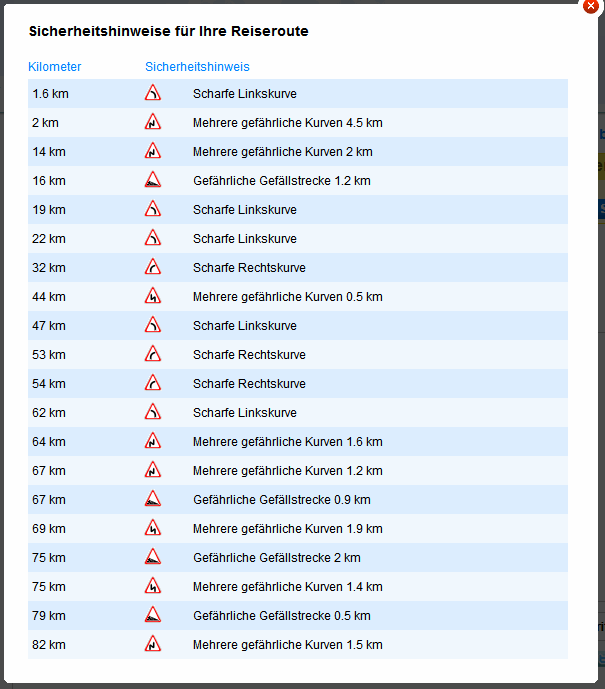
Task: Click the warning sign icon at 2 km
Action: [152, 123]
